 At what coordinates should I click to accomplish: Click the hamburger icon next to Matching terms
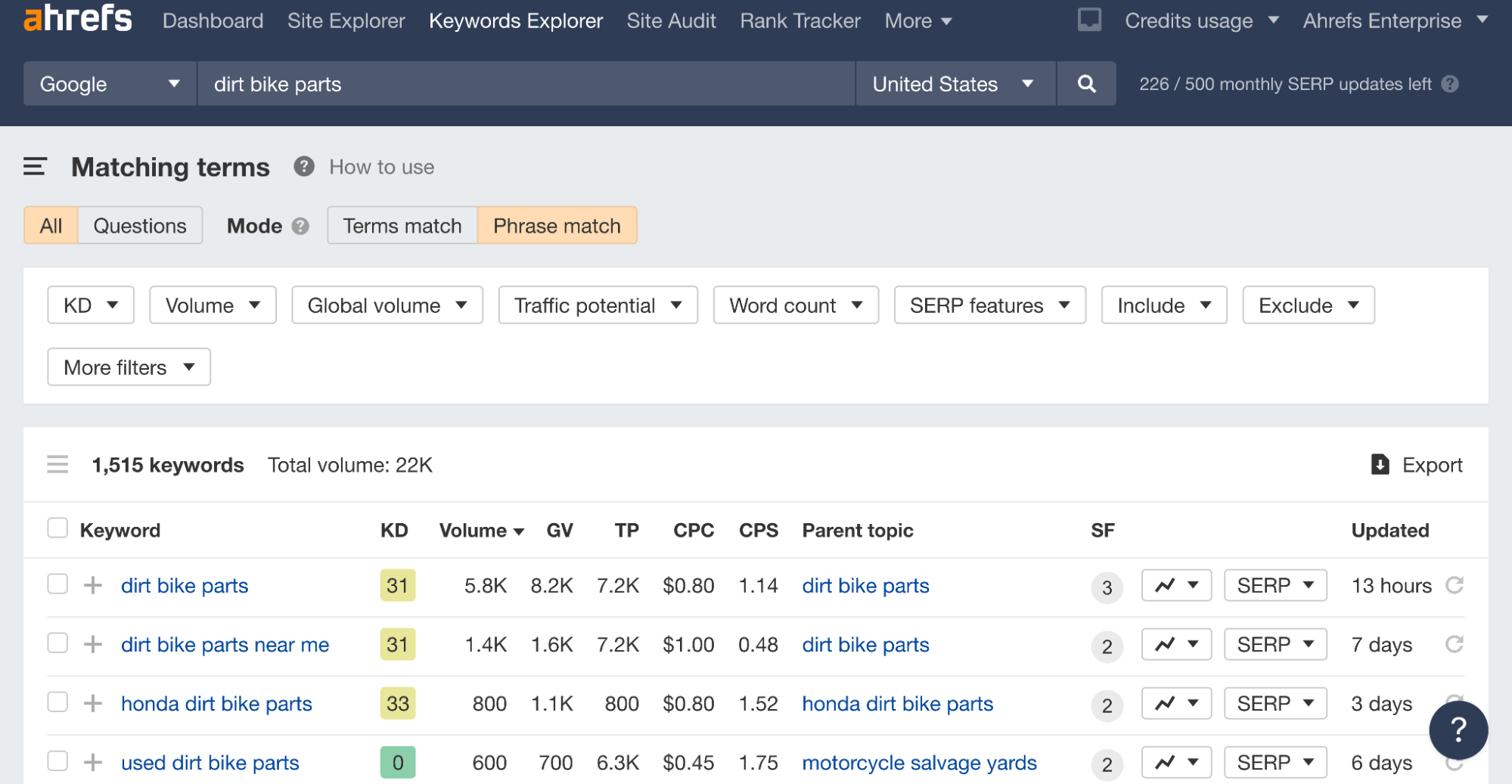(35, 166)
